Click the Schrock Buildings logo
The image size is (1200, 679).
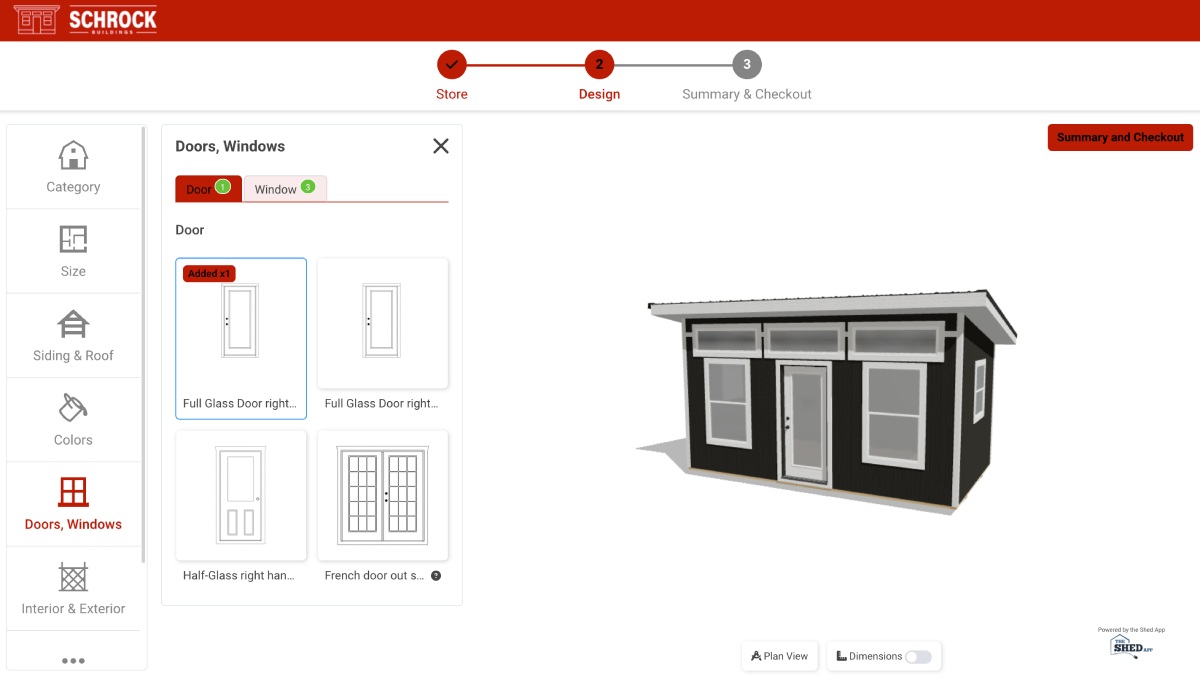[86, 20]
